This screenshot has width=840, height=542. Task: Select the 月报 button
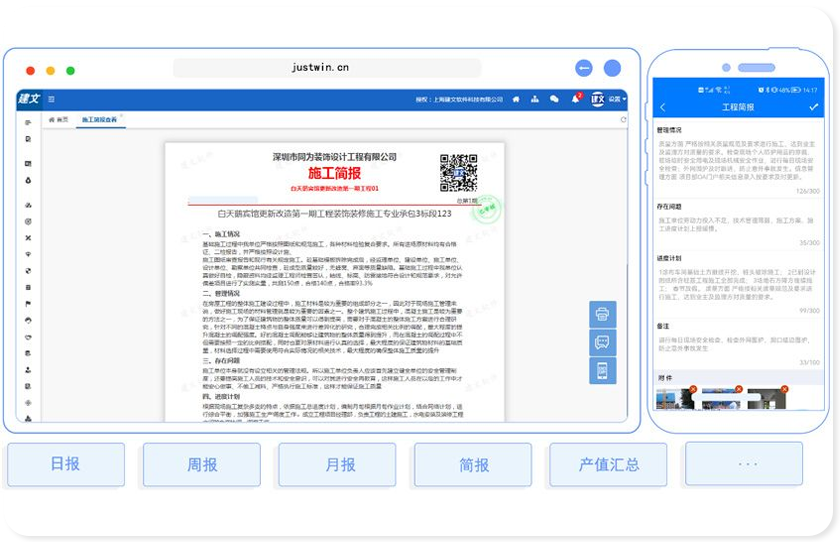(337, 465)
